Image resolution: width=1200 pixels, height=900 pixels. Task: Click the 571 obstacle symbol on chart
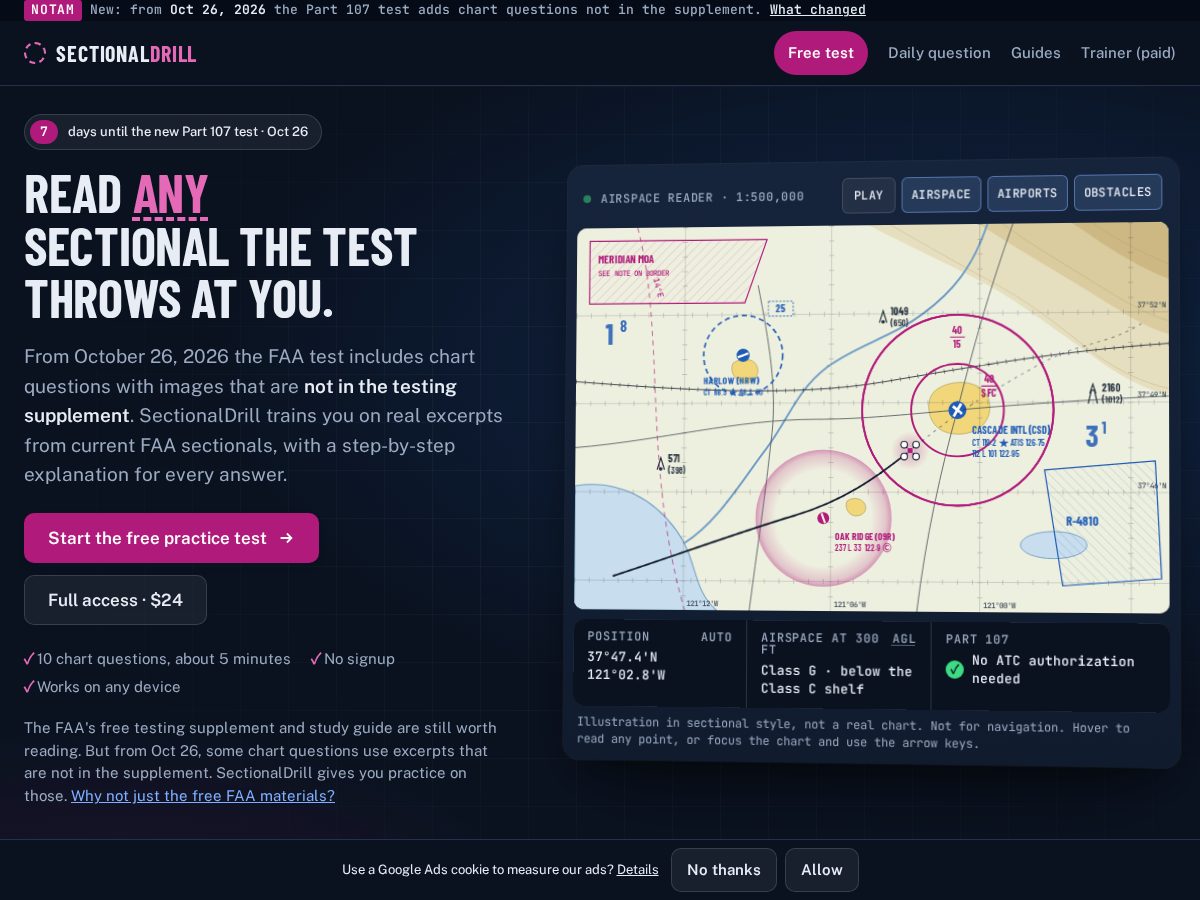[660, 463]
